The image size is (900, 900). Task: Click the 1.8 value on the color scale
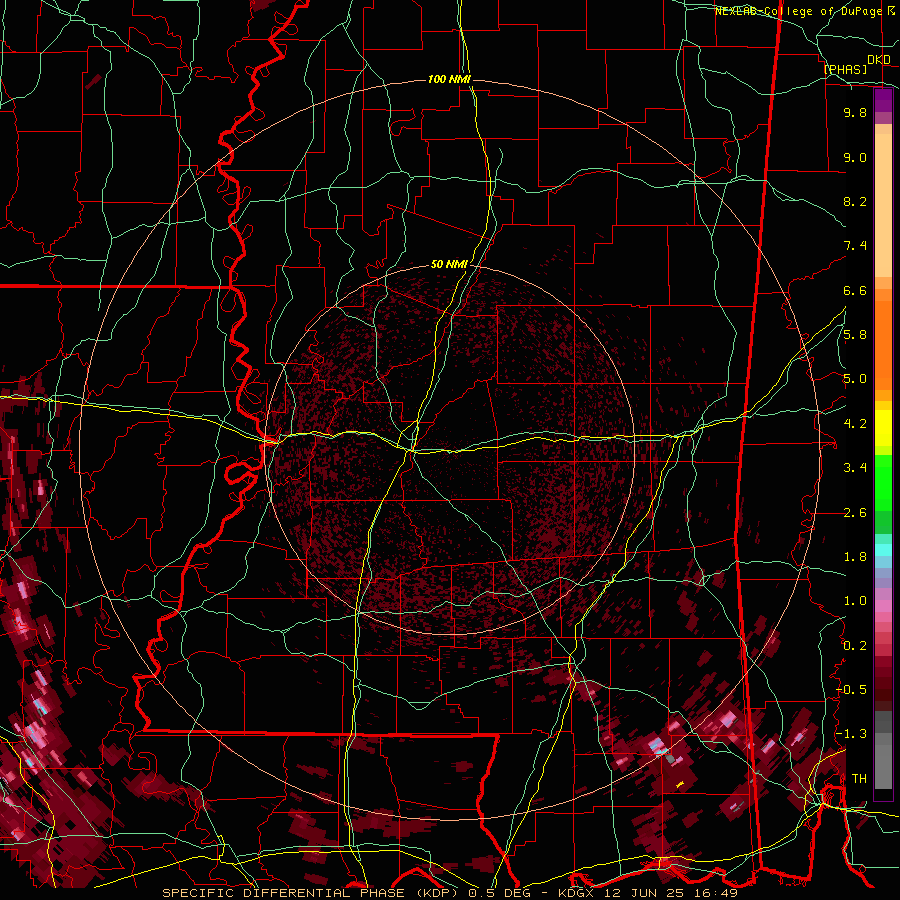855,557
